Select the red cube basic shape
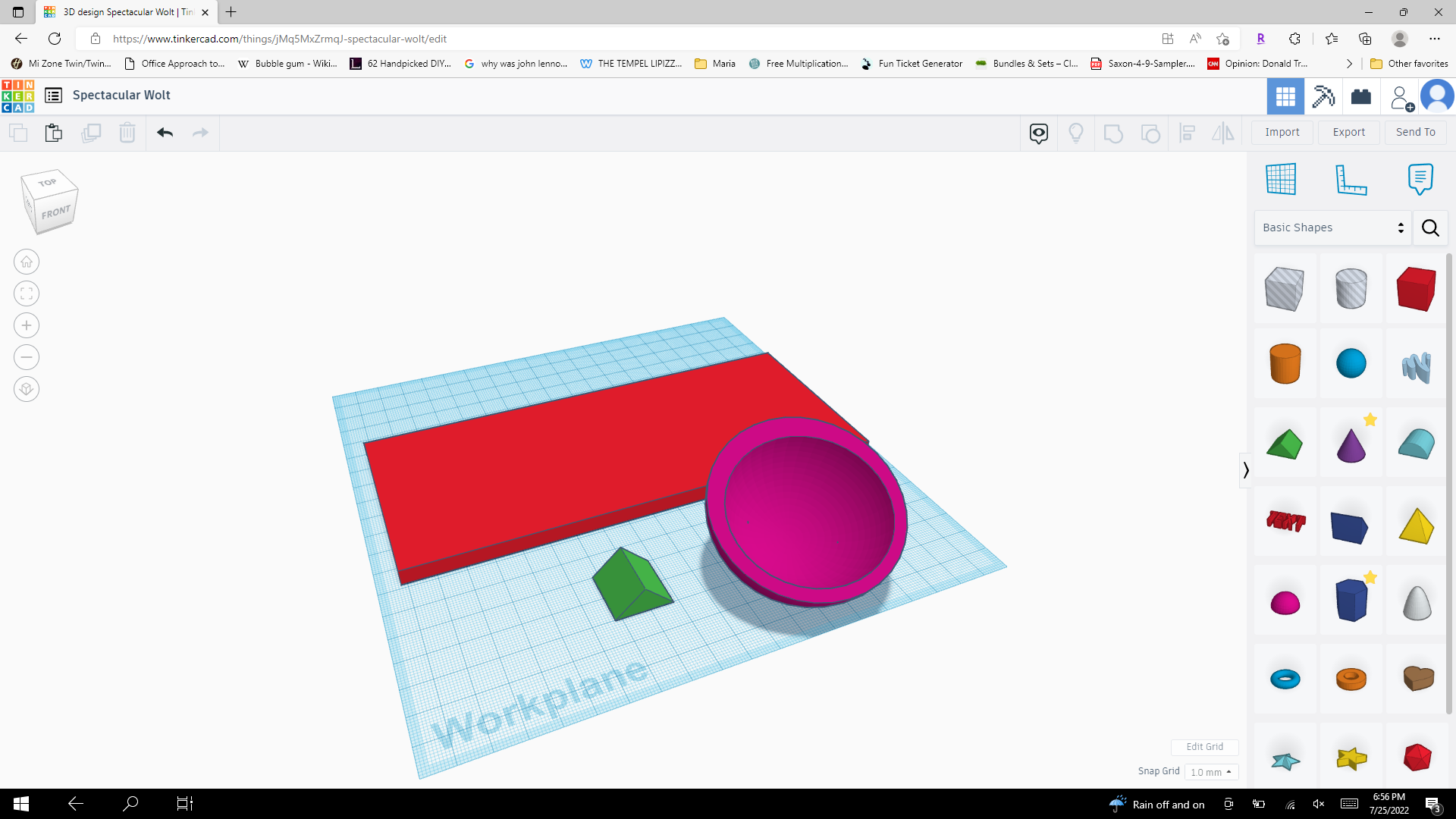The width and height of the screenshot is (1456, 819). pos(1416,289)
